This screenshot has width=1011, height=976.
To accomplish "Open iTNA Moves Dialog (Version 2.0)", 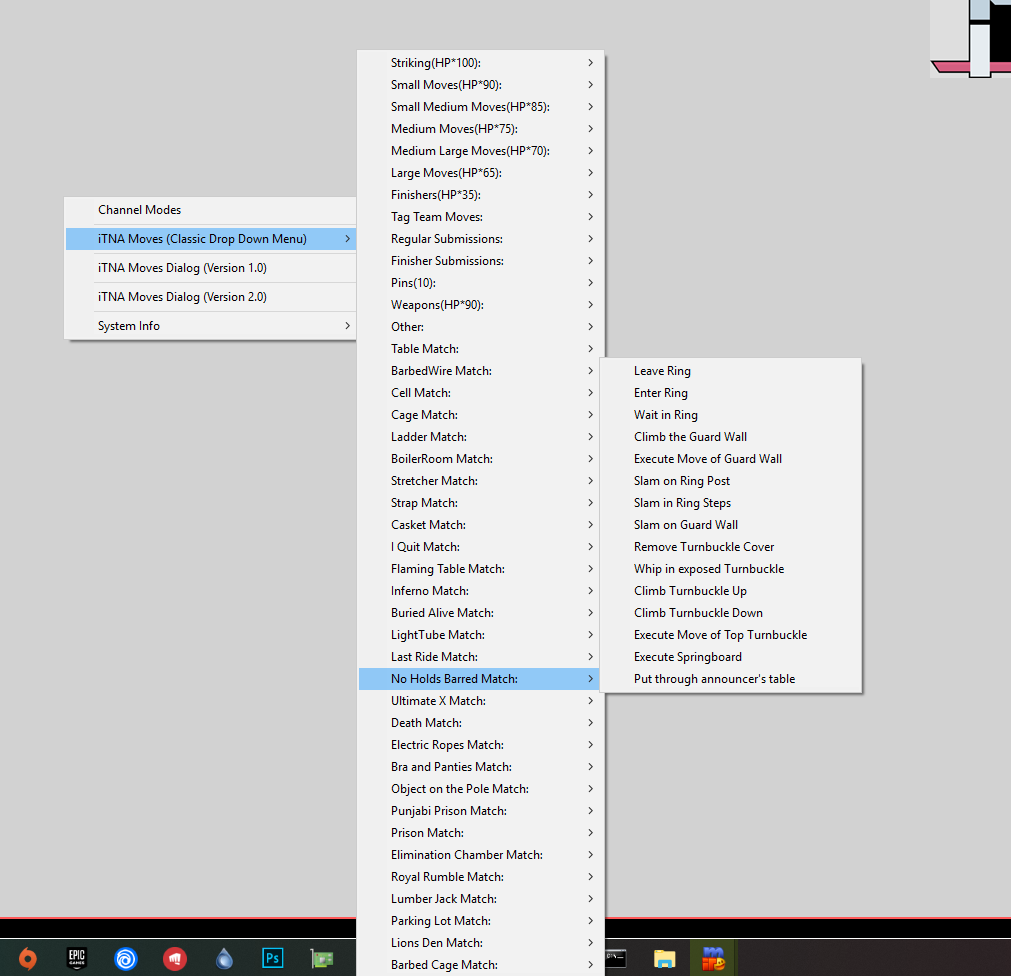I will pyautogui.click(x=210, y=297).
